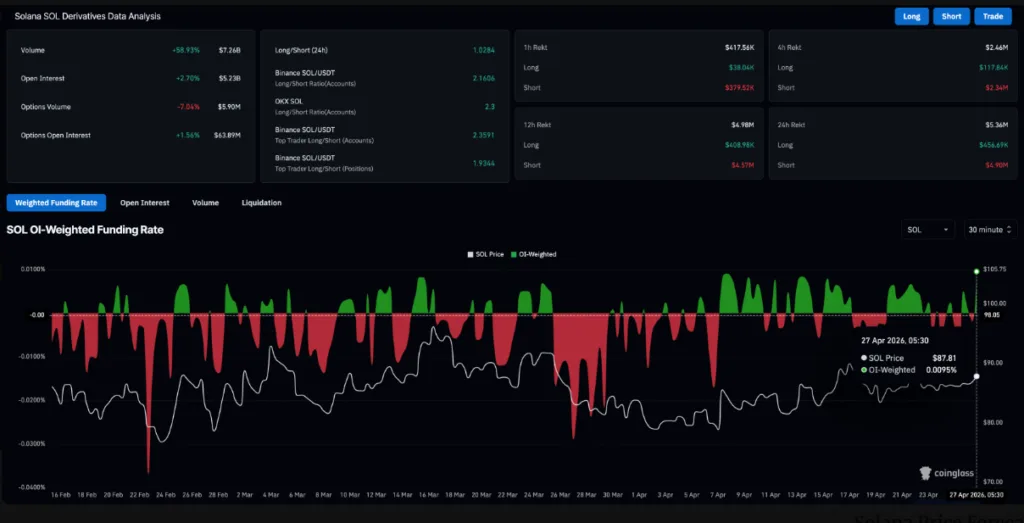The width and height of the screenshot is (1024, 523).
Task: Switch to the Open Interest tab
Action: [x=144, y=203]
